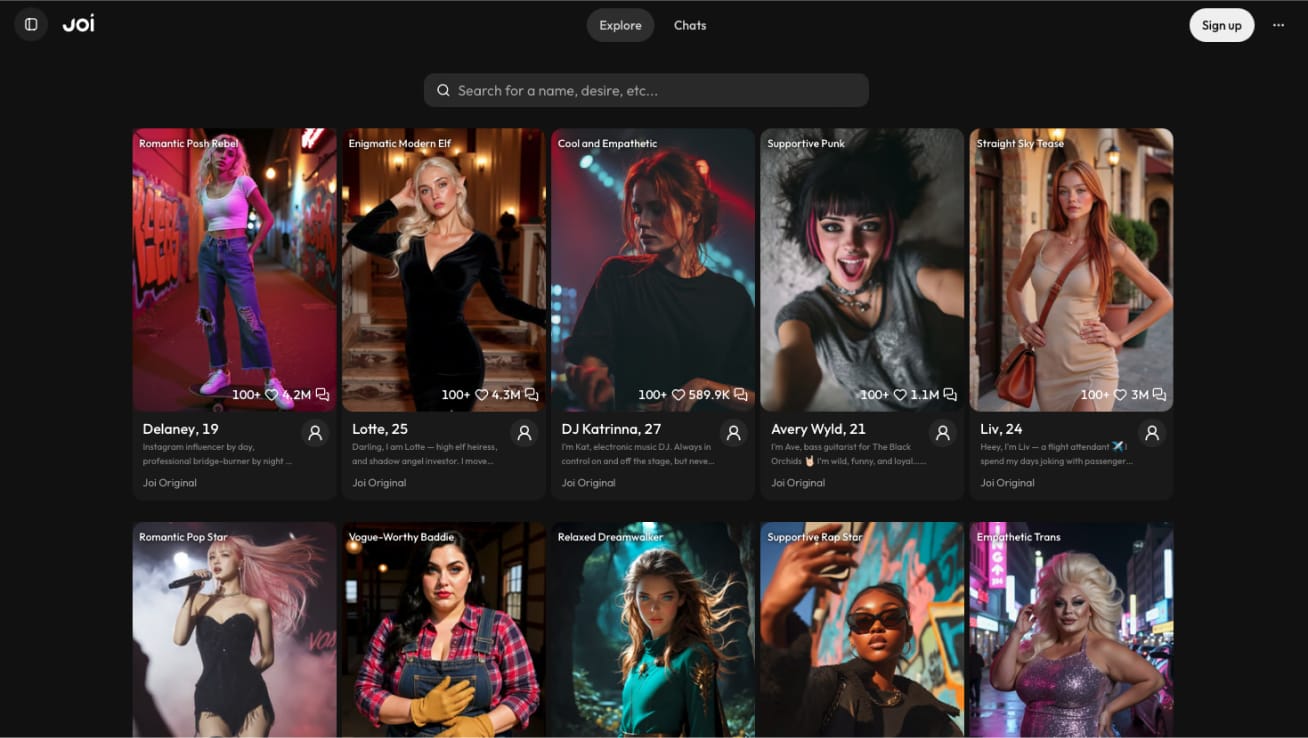1308x738 pixels.
Task: Open the Supportive Rap Star card image
Action: click(862, 630)
